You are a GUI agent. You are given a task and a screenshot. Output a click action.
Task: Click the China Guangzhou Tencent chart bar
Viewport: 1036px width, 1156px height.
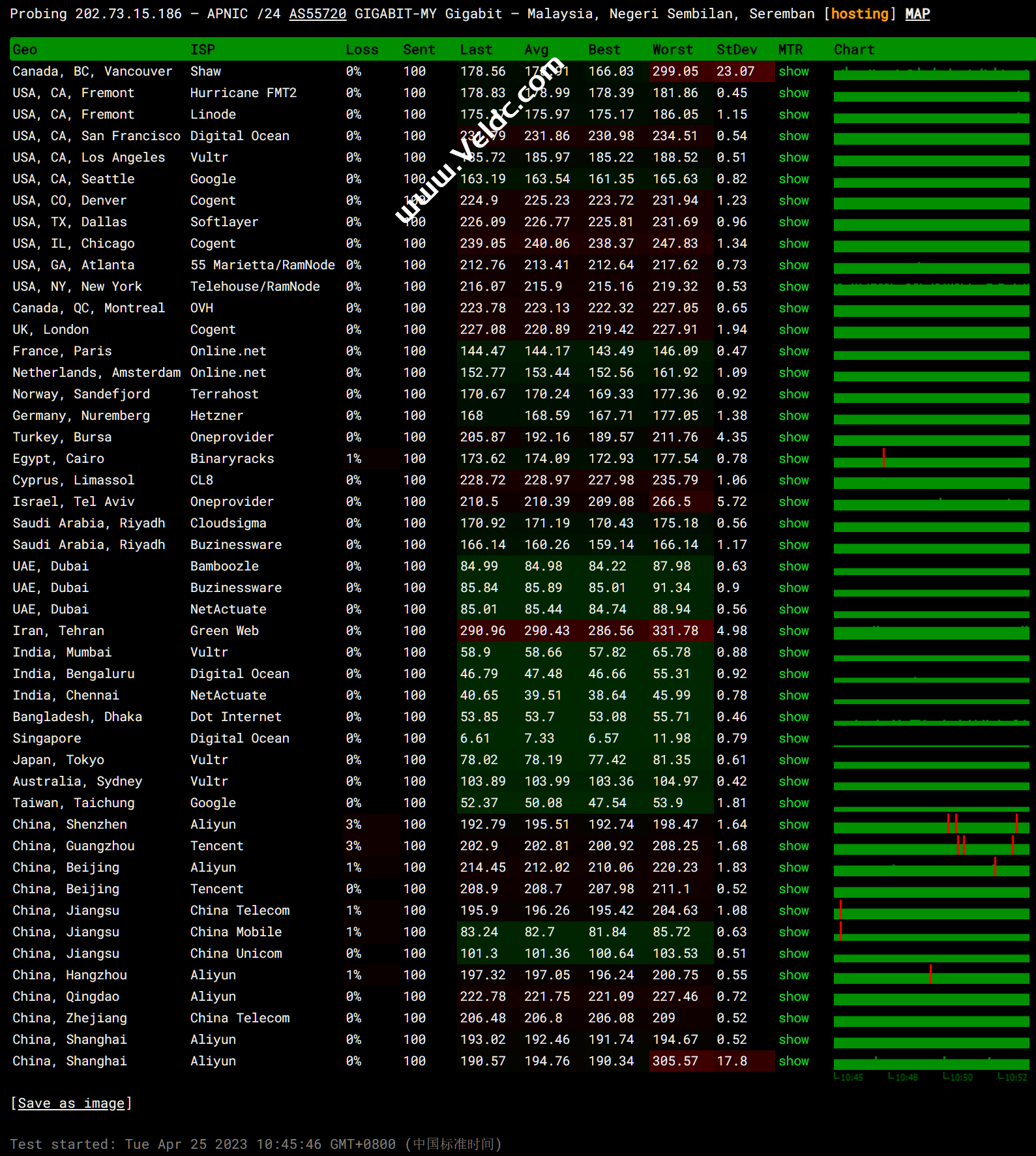931,849
